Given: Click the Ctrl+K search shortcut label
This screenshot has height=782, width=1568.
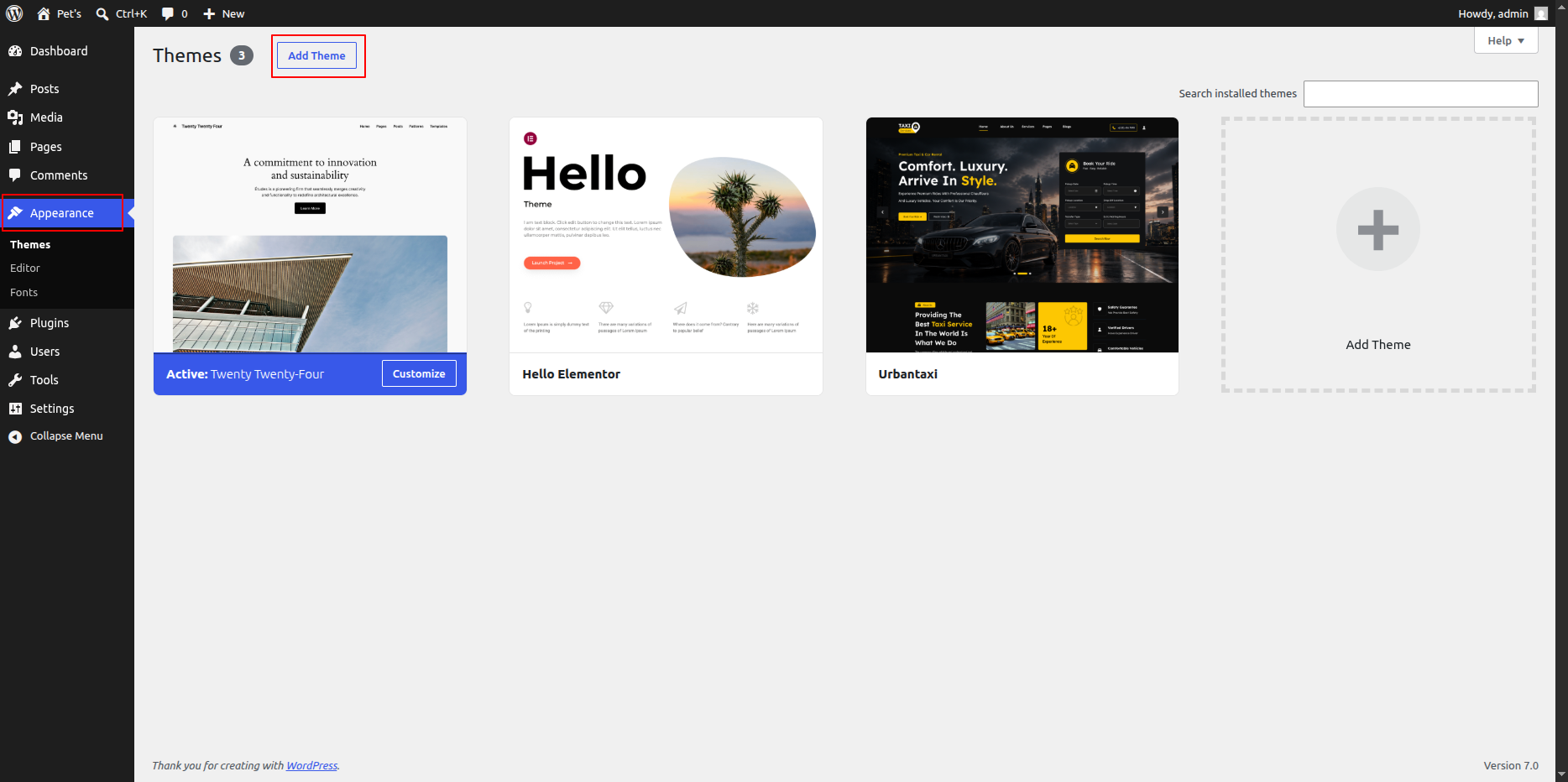Looking at the screenshot, I should pos(131,13).
